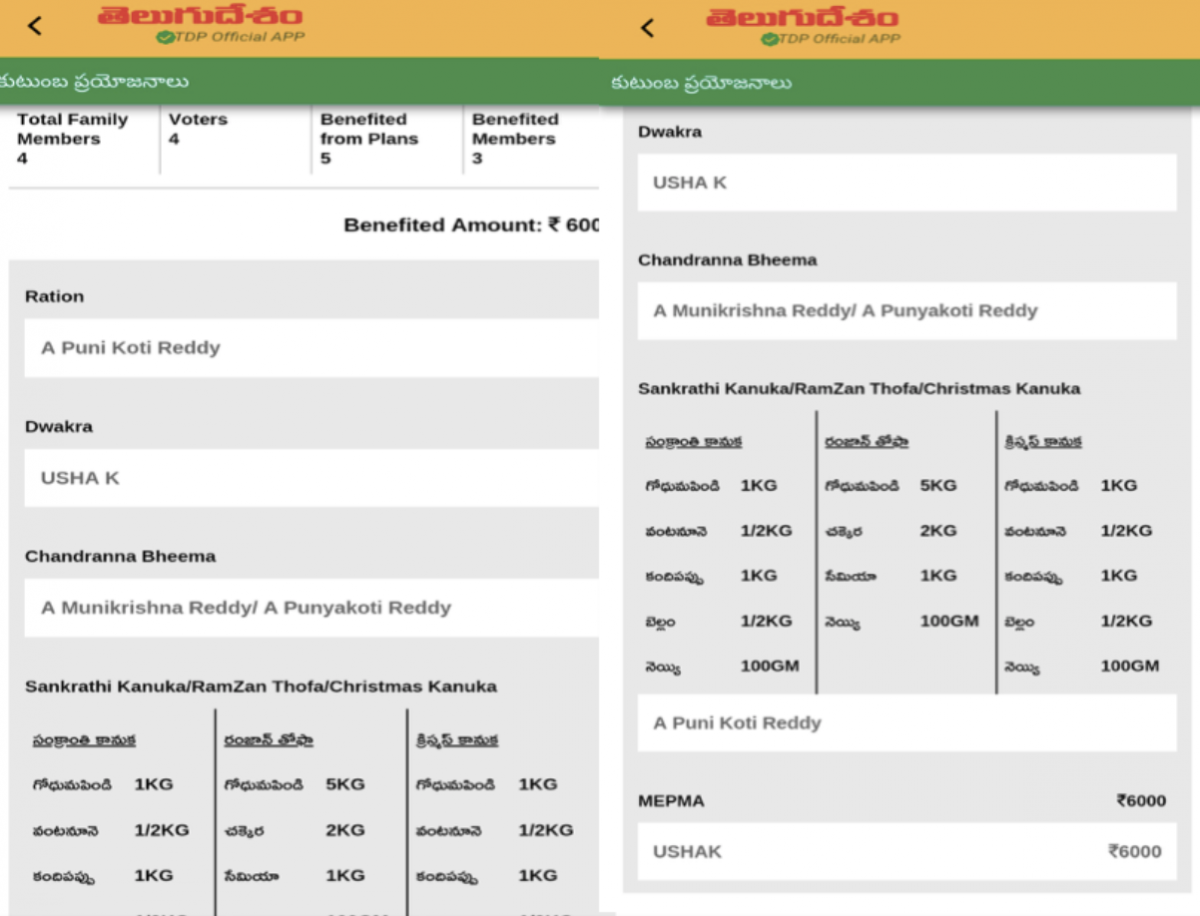
Task: Select Chandranna Bheema name field on left screen
Action: tap(310, 607)
